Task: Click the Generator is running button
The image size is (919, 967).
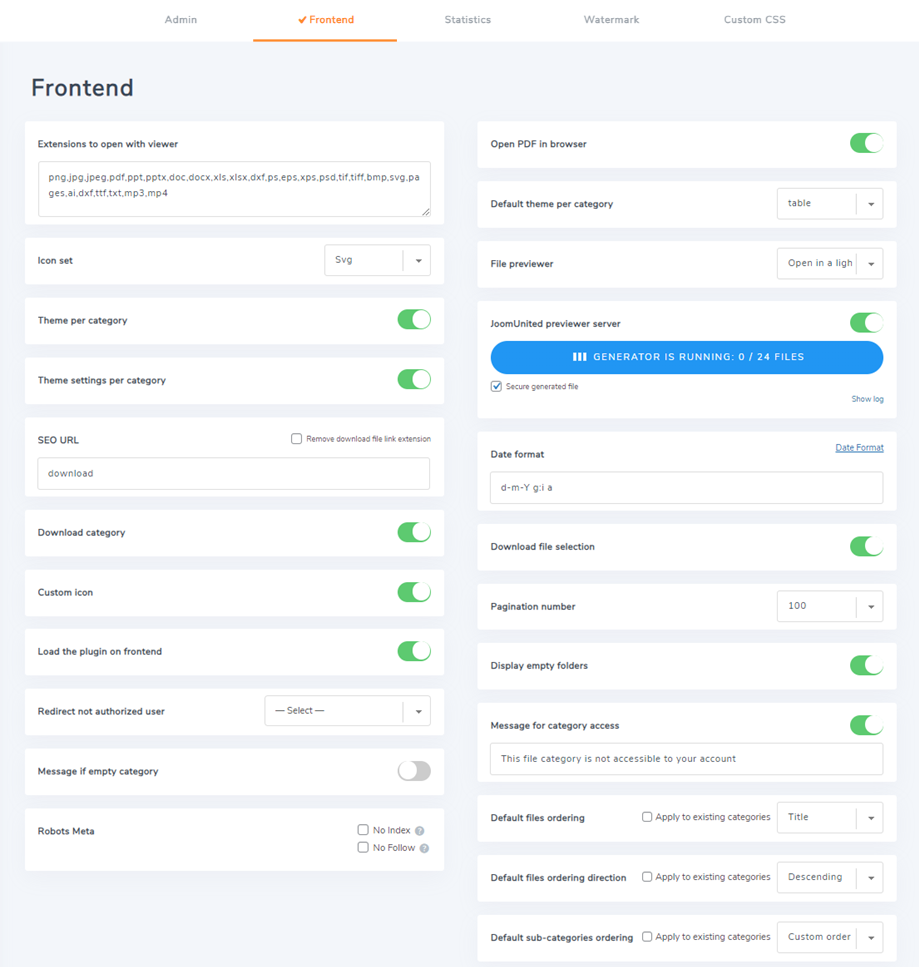Action: 686,357
